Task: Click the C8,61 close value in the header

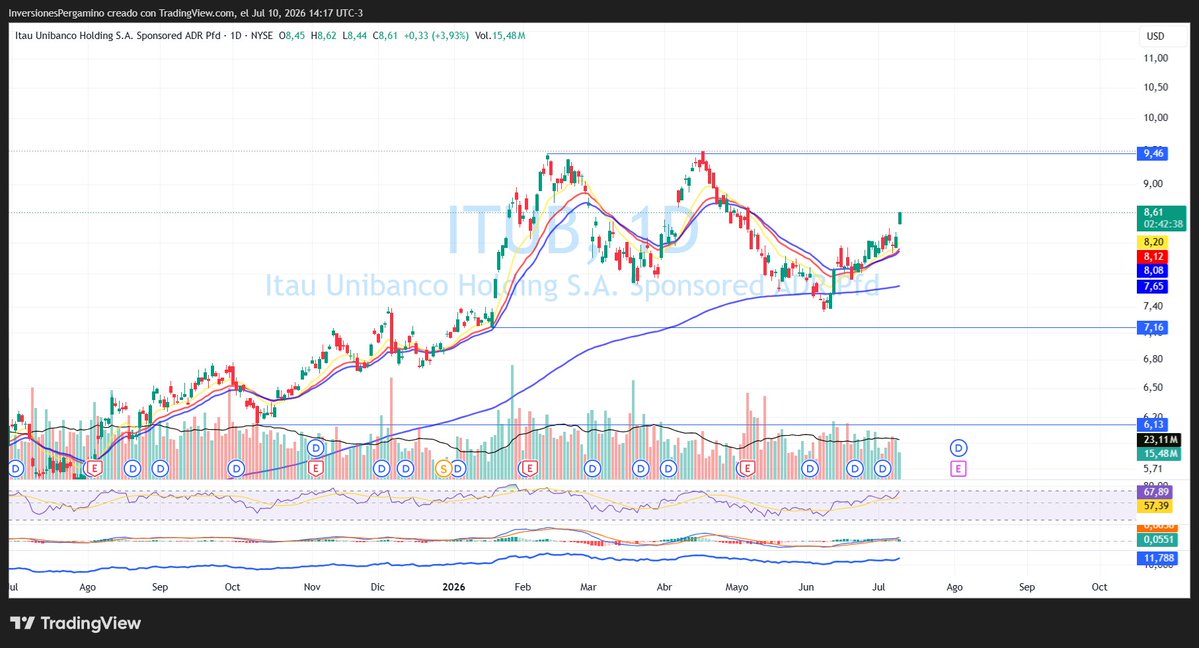Action: point(385,35)
